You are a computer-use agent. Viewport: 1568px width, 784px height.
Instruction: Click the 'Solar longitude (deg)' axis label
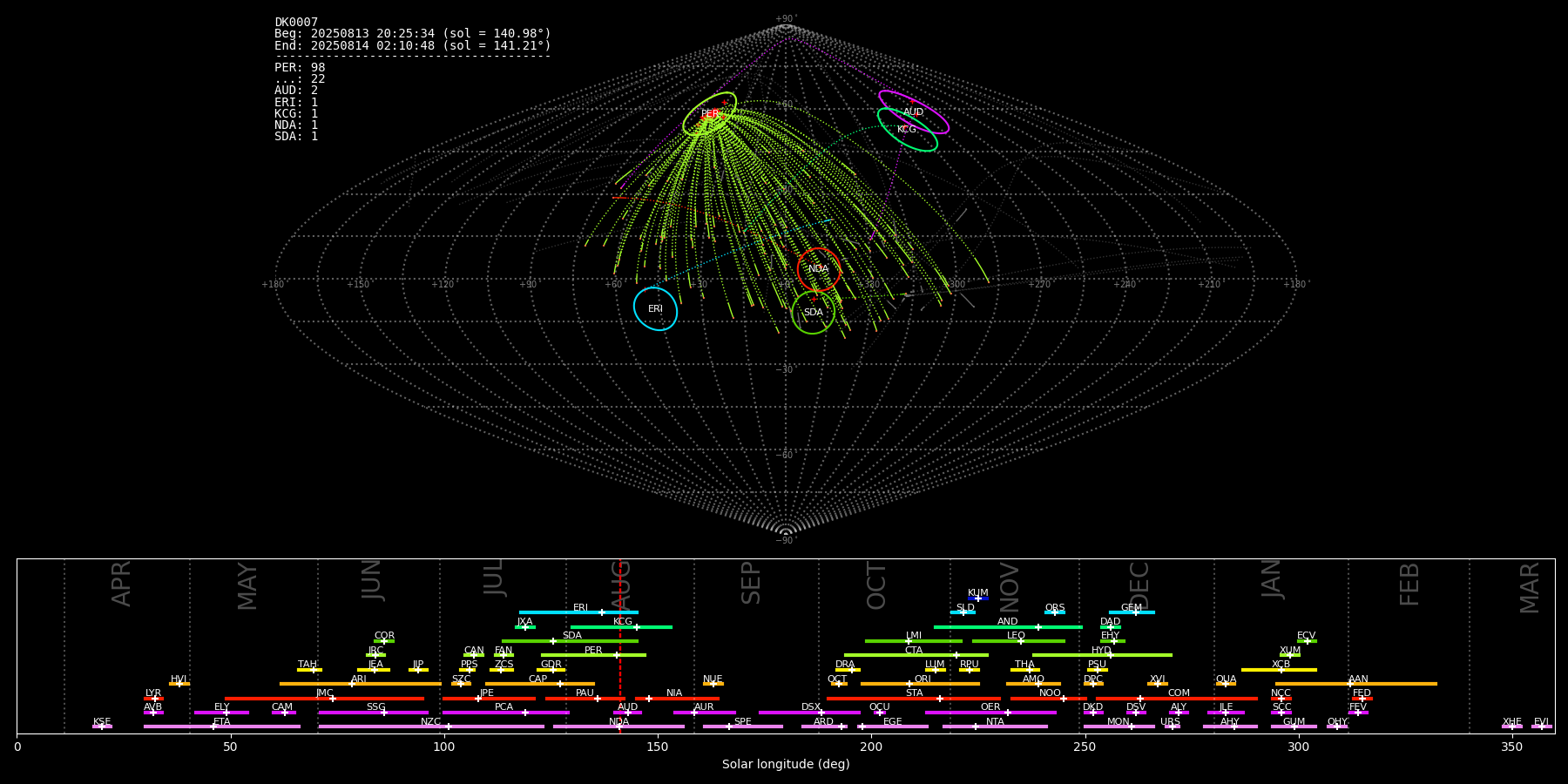(x=786, y=764)
